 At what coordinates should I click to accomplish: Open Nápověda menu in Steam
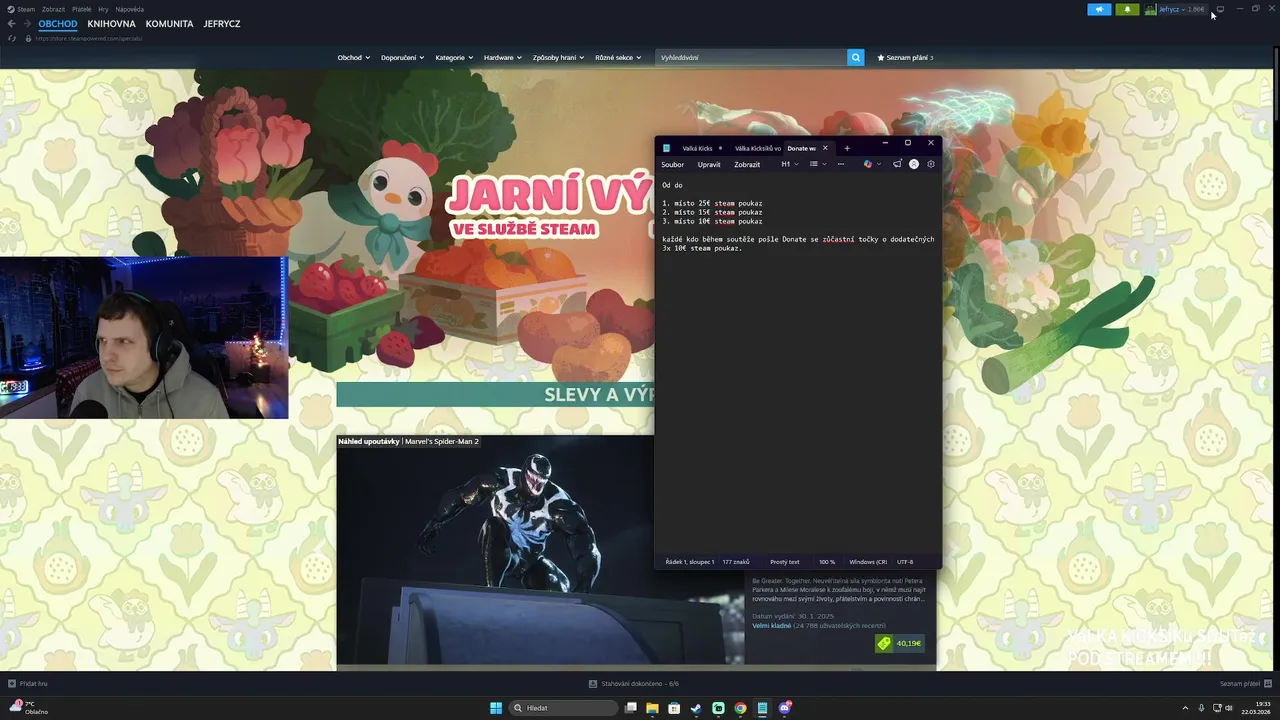[x=129, y=9]
